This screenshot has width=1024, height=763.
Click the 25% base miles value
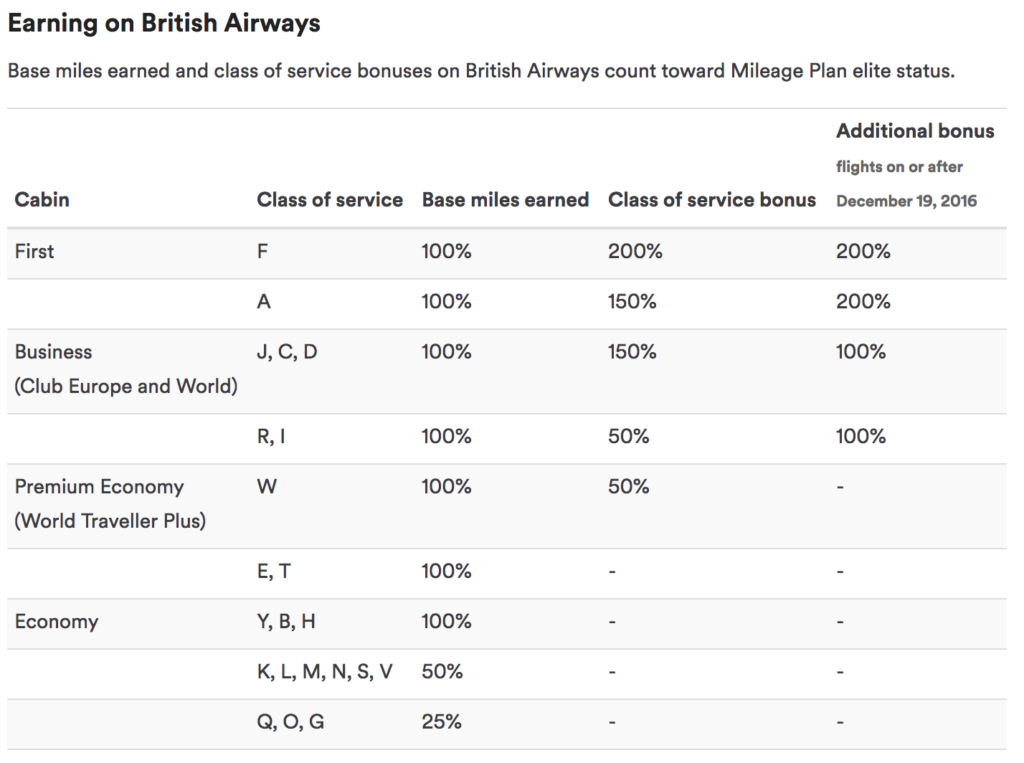point(442,722)
